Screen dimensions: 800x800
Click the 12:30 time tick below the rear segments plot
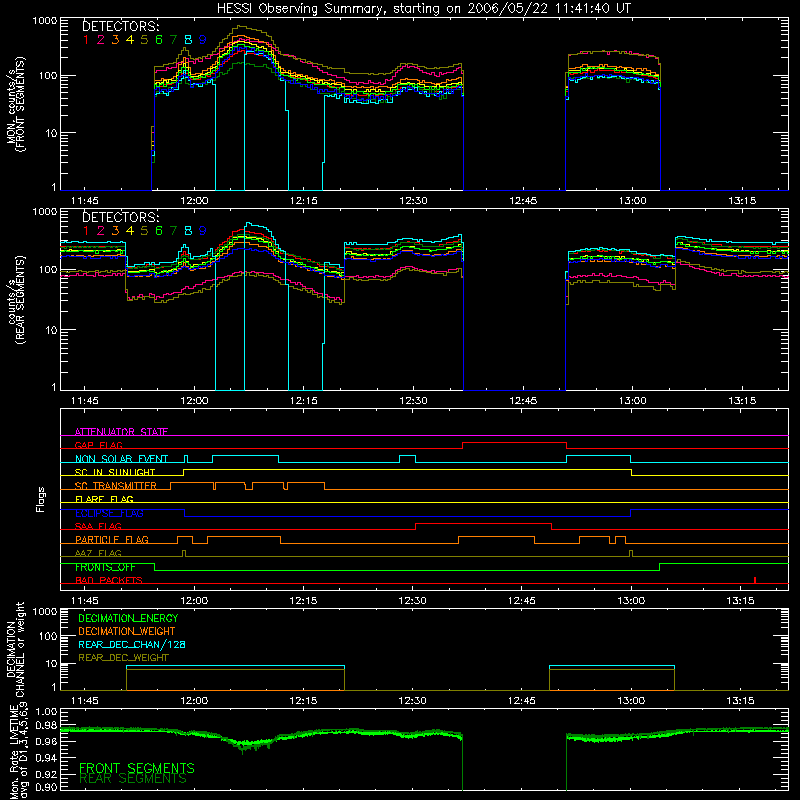413,401
